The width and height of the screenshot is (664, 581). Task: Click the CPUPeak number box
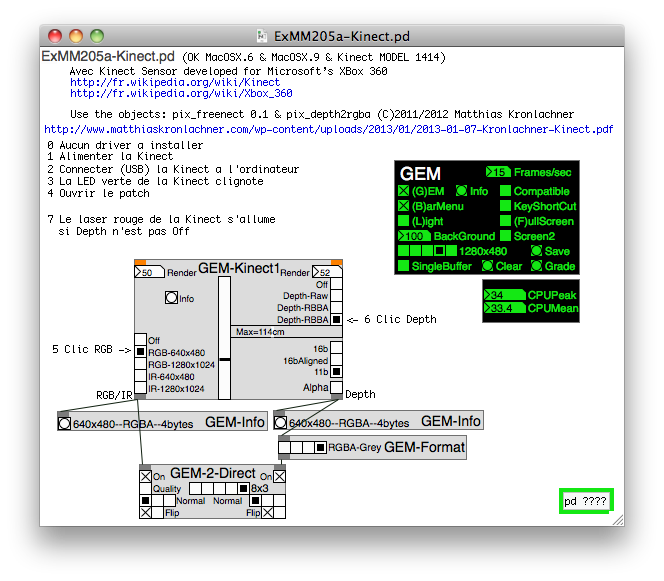point(504,295)
